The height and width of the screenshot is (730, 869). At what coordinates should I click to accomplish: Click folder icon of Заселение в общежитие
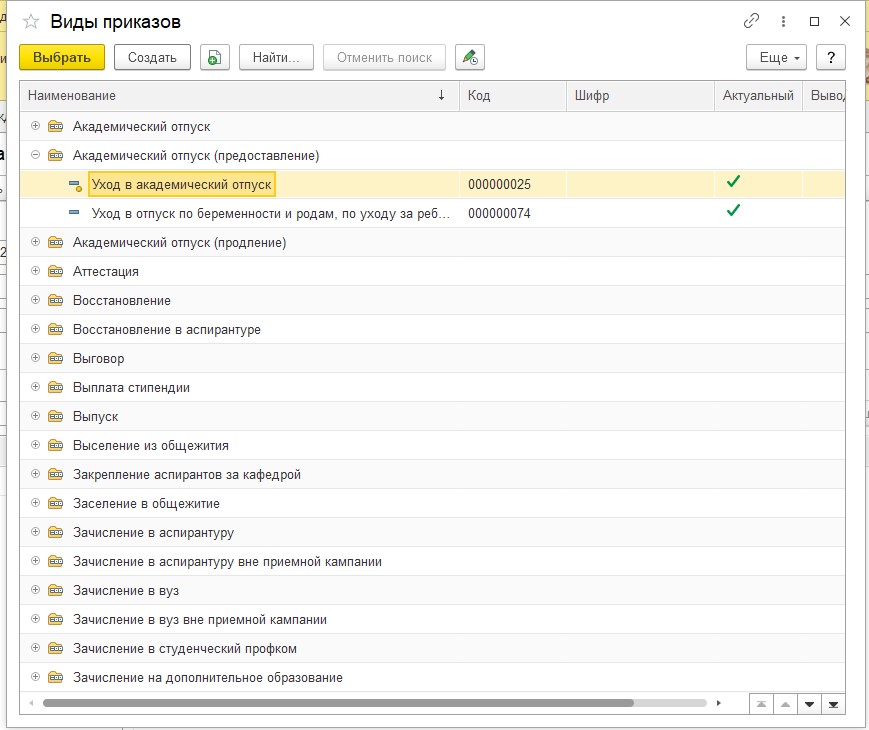(x=55, y=503)
